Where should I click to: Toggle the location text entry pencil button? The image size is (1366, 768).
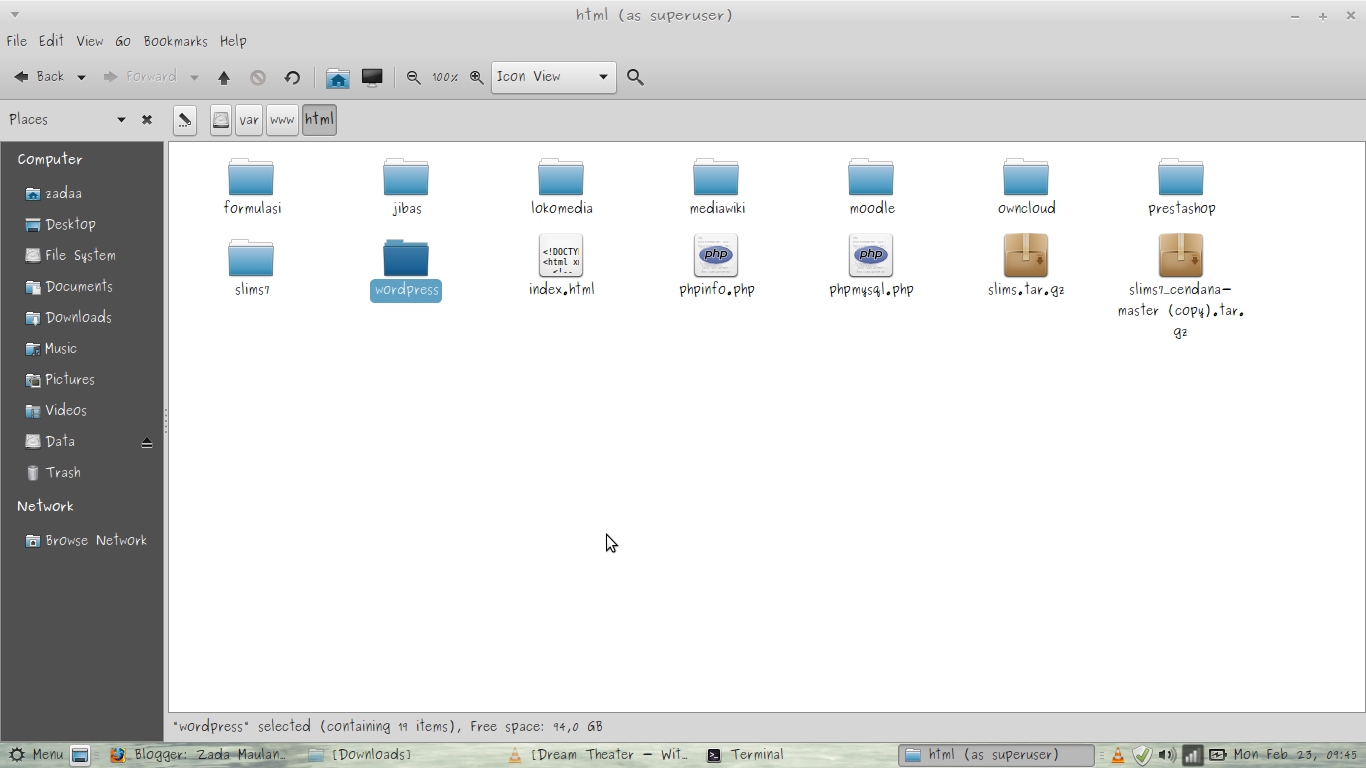tap(185, 120)
